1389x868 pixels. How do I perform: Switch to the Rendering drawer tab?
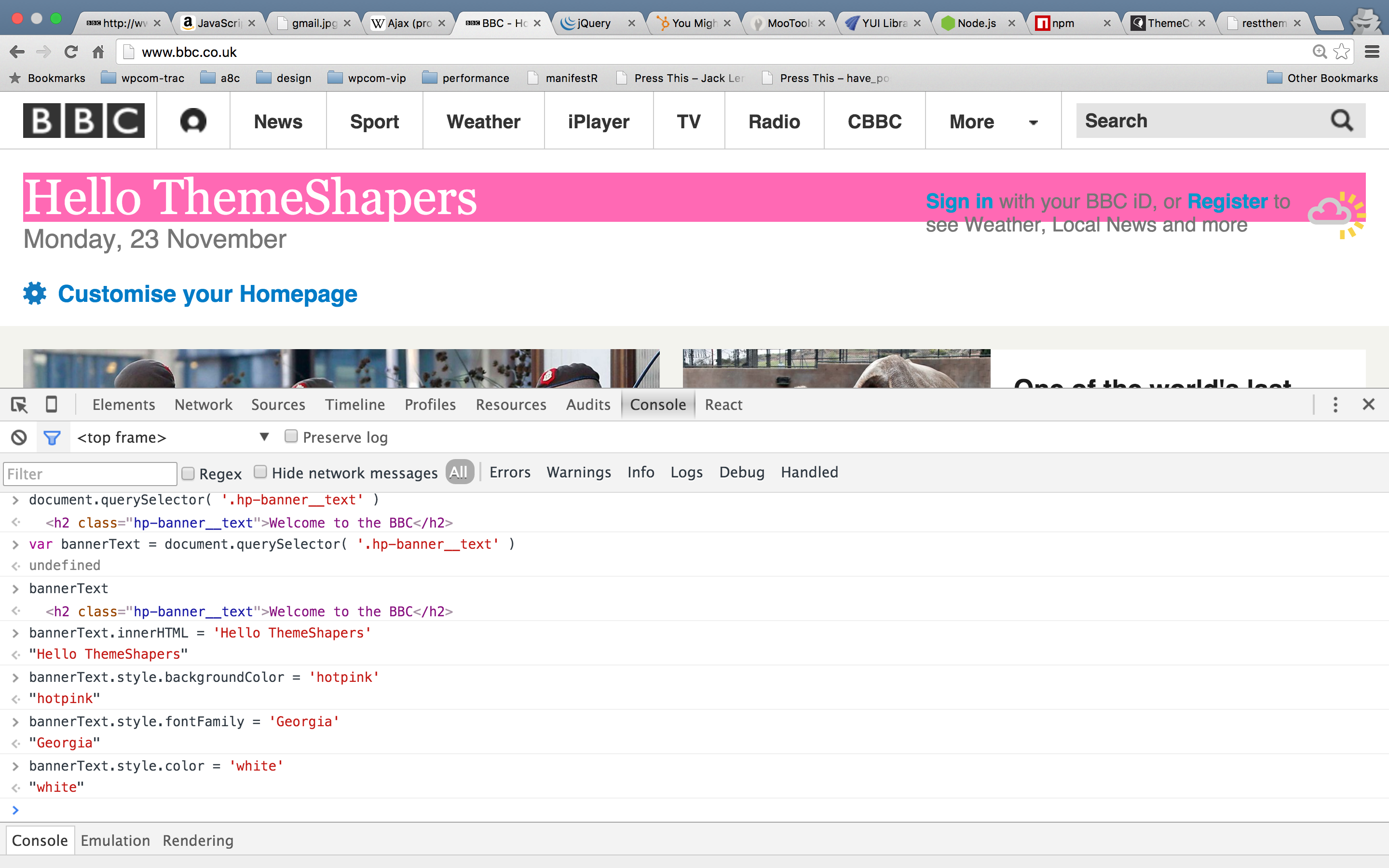[198, 841]
